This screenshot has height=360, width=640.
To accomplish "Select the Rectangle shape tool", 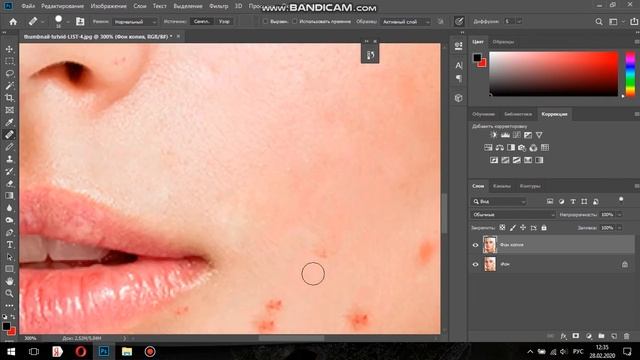I will 9,269.
